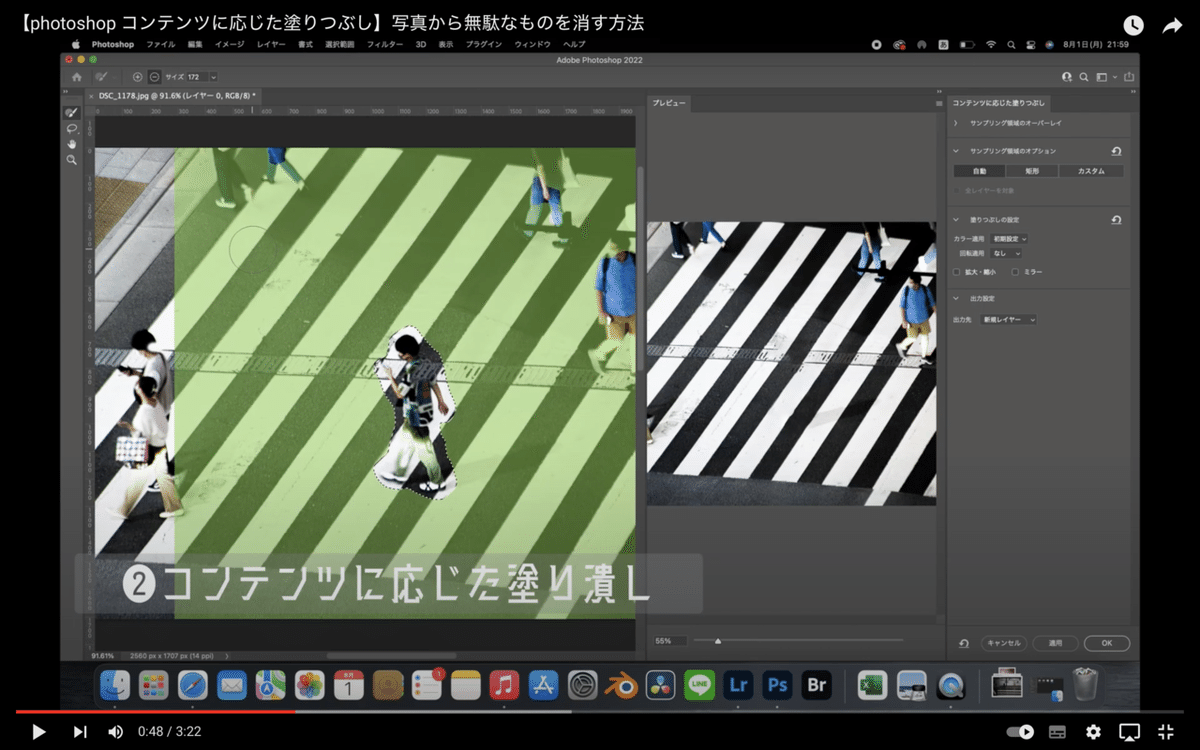Choose subtract-from-sampling minus brush mode
The image size is (1200, 750).
pos(154,77)
